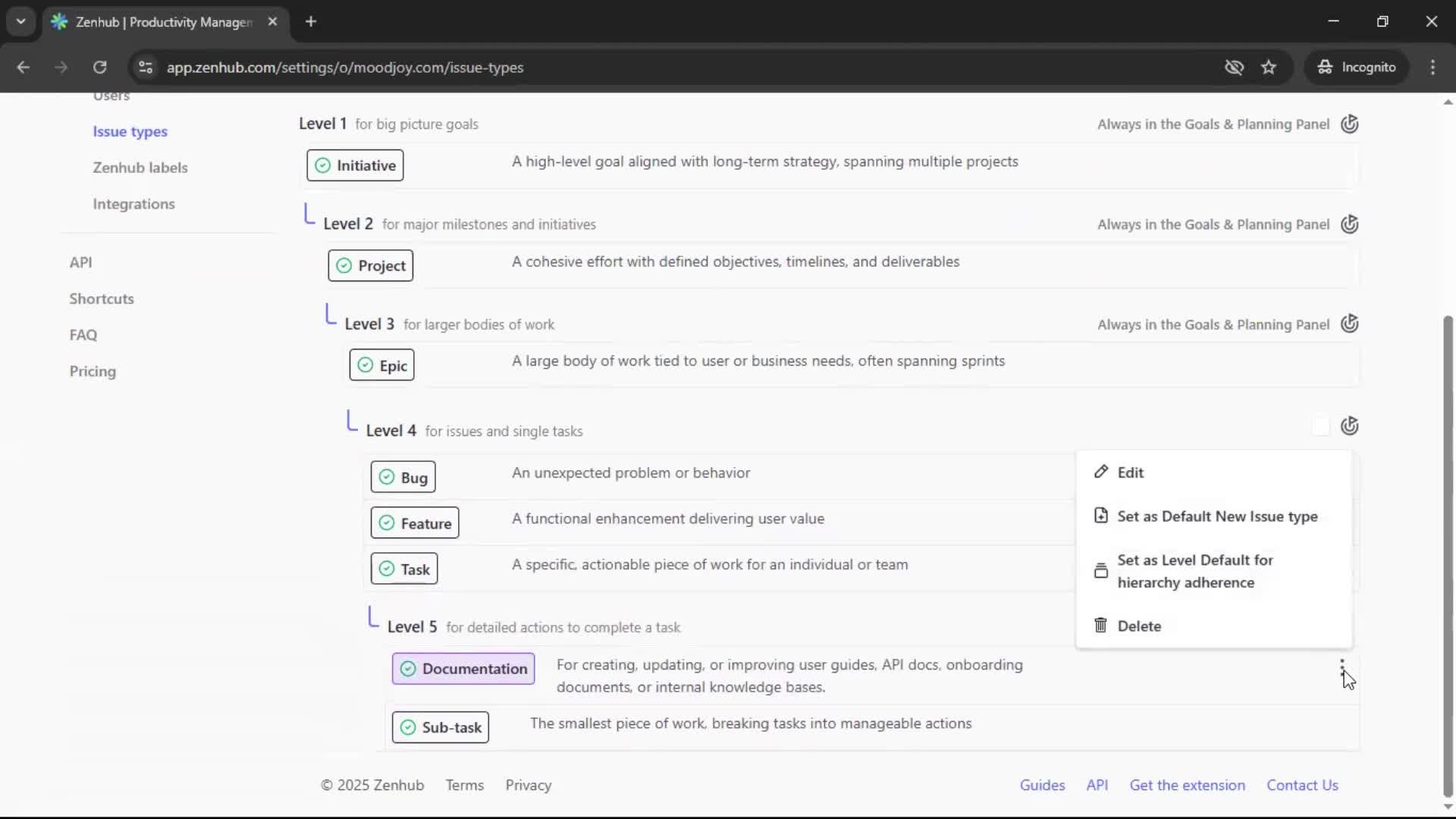This screenshot has width=1456, height=819.
Task: Click the Sub-task badge checkmark icon
Action: click(x=408, y=726)
